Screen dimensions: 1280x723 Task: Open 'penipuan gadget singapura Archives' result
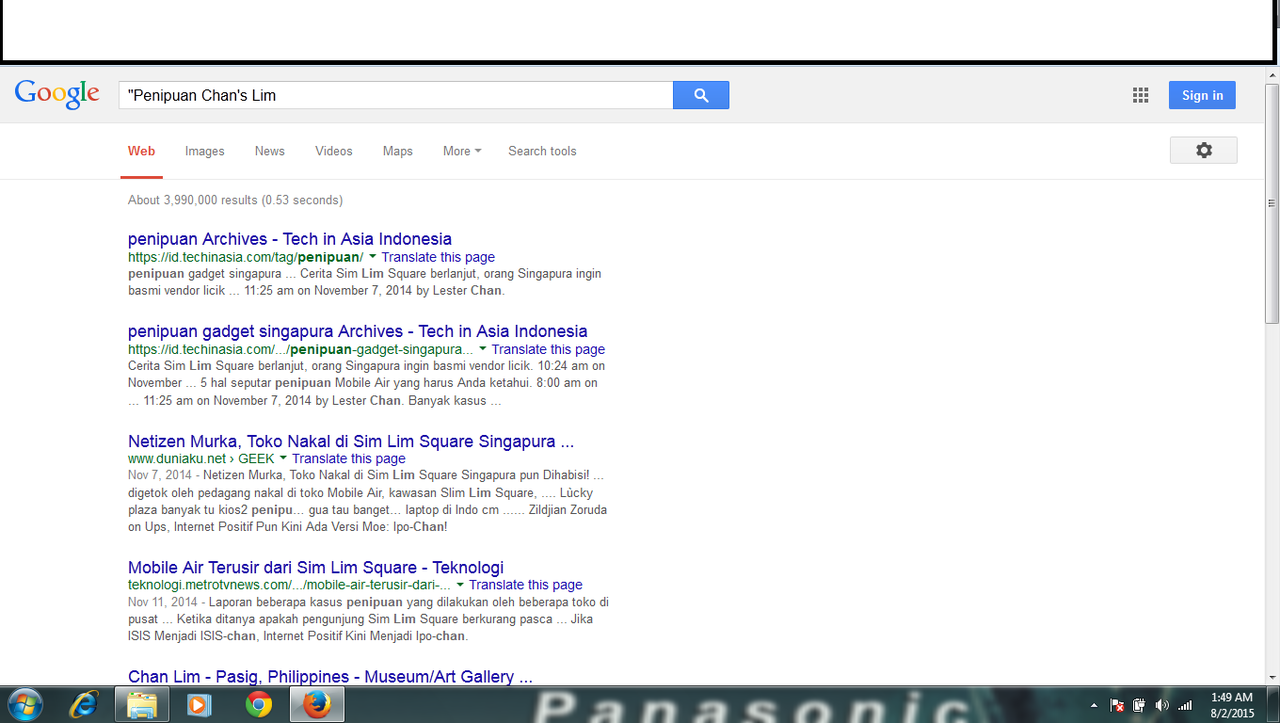pos(358,331)
